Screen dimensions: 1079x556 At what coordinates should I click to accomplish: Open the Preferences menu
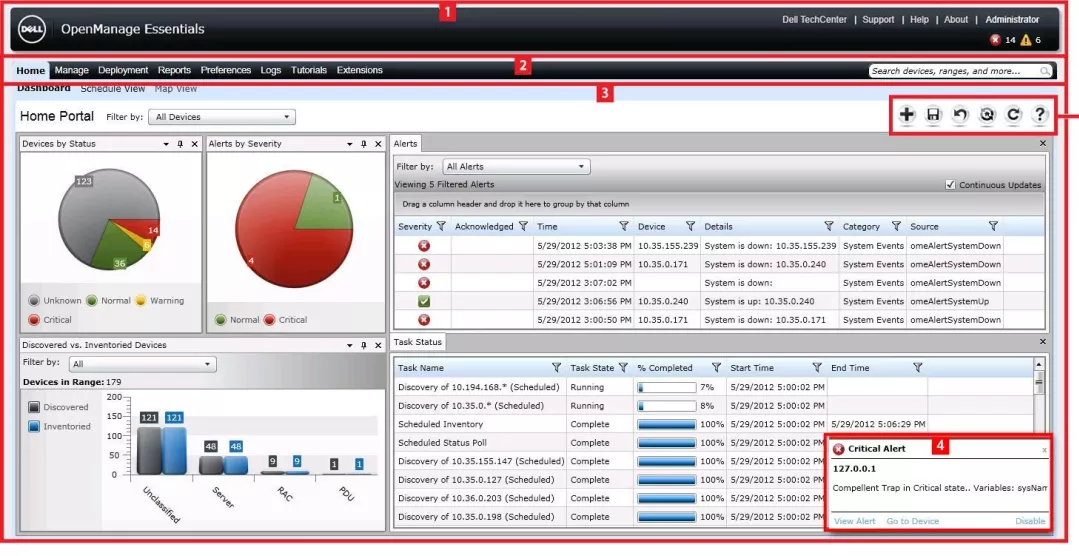pos(226,70)
